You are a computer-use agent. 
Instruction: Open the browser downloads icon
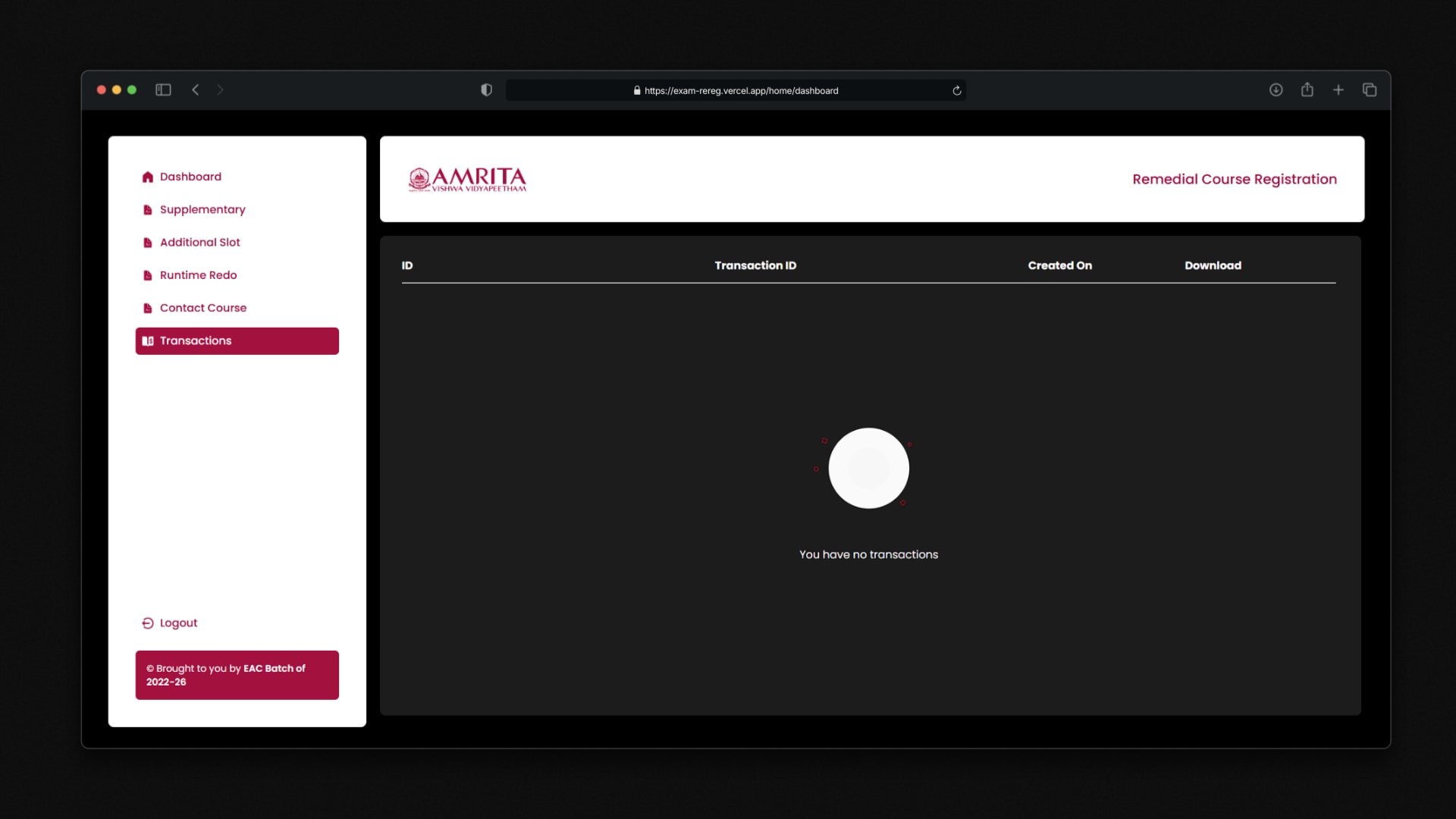(1276, 89)
